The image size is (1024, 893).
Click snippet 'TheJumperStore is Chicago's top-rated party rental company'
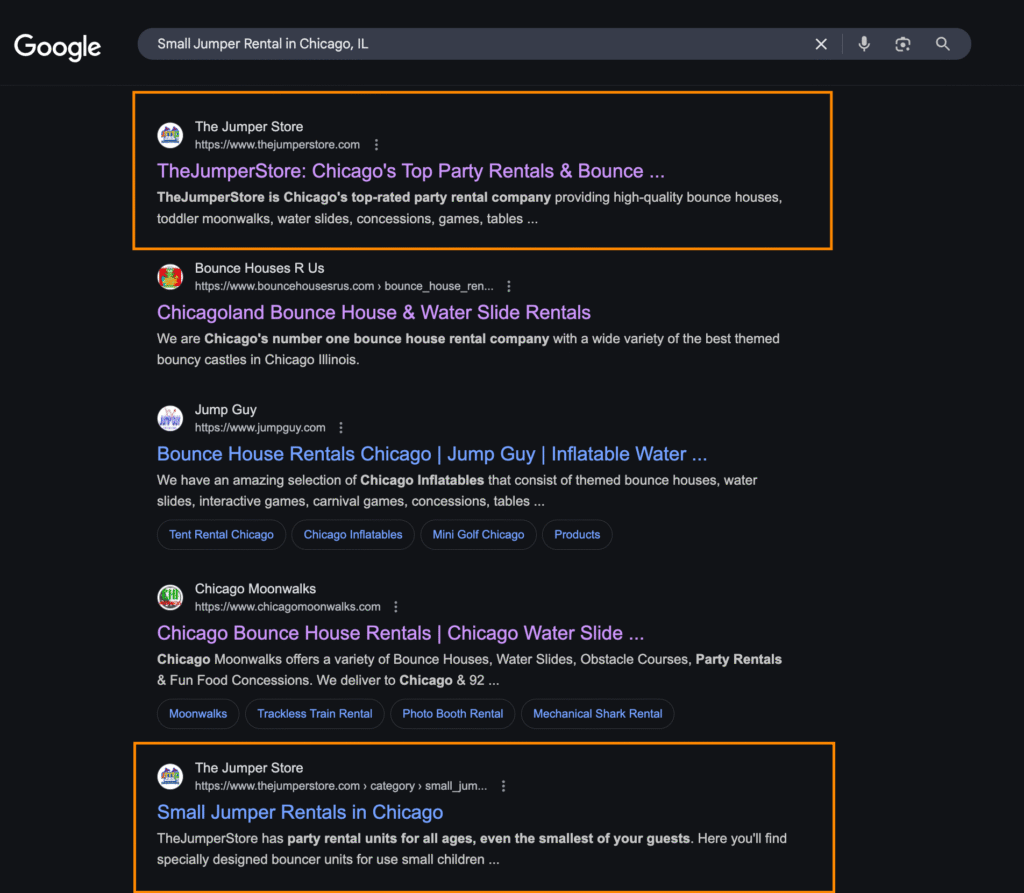coord(354,197)
